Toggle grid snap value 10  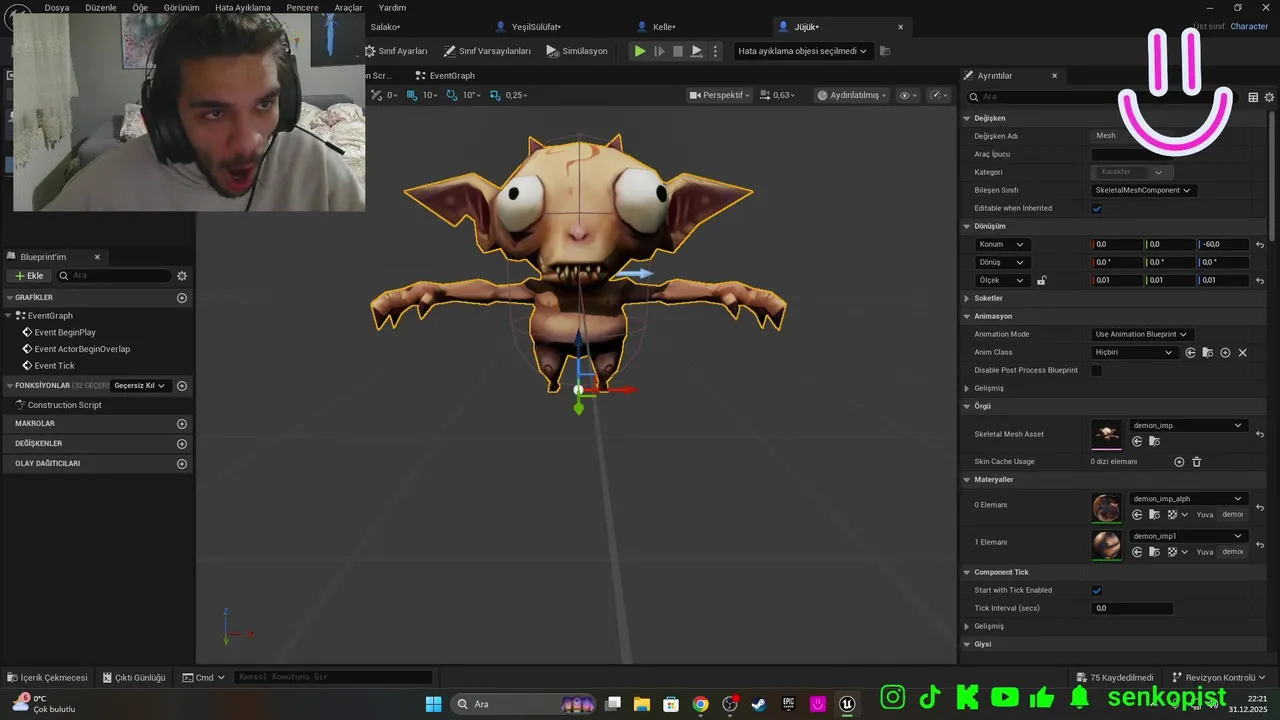(x=424, y=95)
